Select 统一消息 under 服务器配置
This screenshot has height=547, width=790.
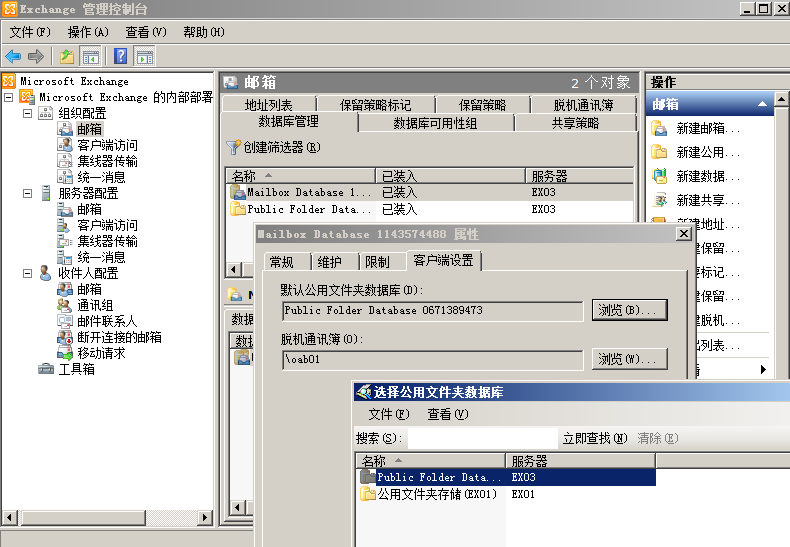click(x=101, y=257)
